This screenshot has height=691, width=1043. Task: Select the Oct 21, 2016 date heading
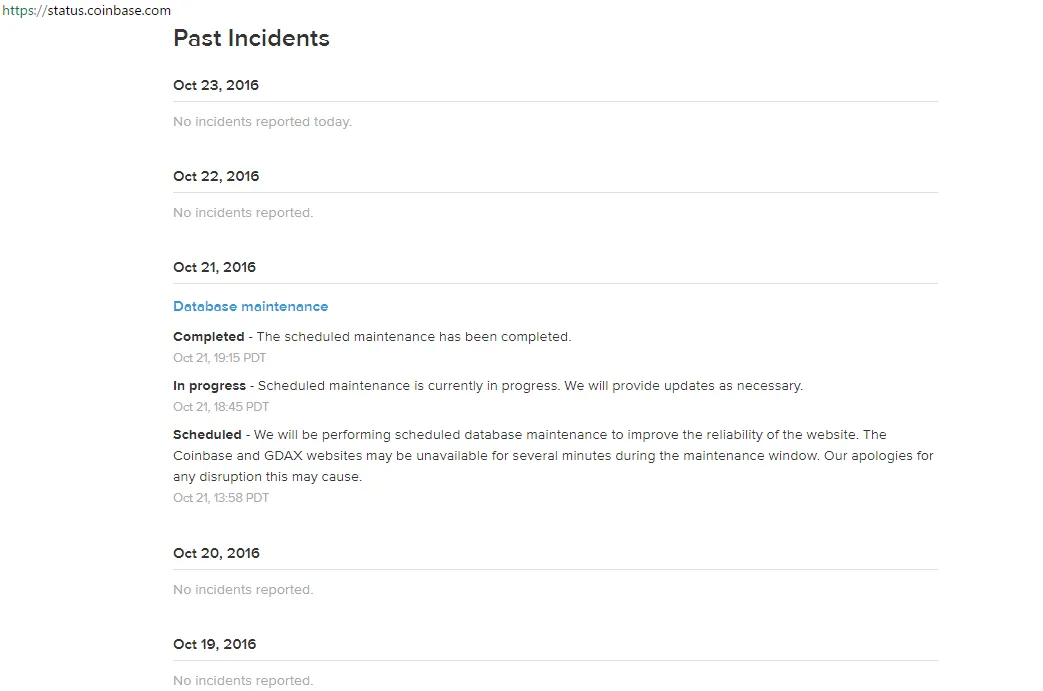214,267
